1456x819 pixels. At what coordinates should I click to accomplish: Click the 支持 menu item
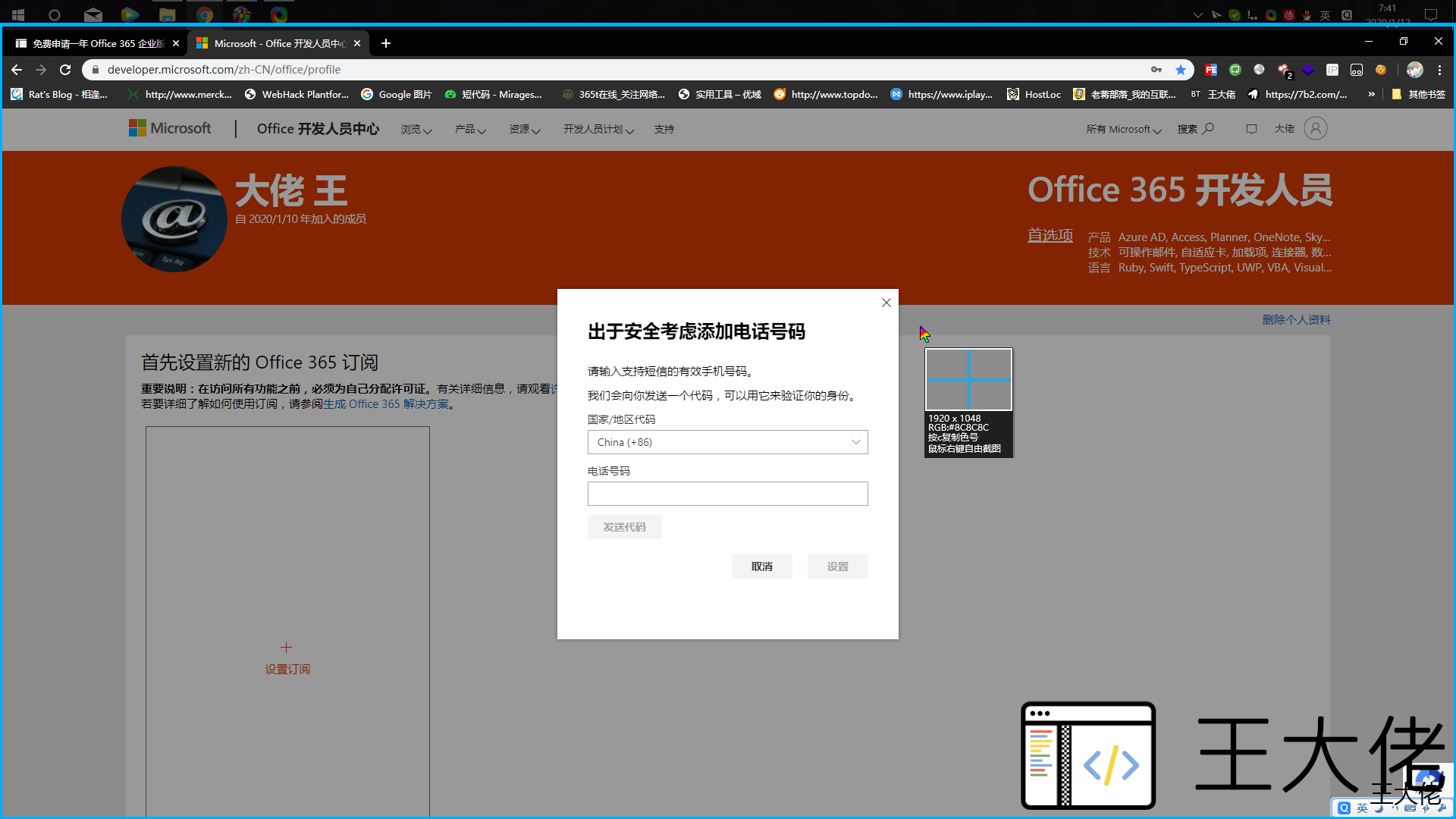[664, 130]
